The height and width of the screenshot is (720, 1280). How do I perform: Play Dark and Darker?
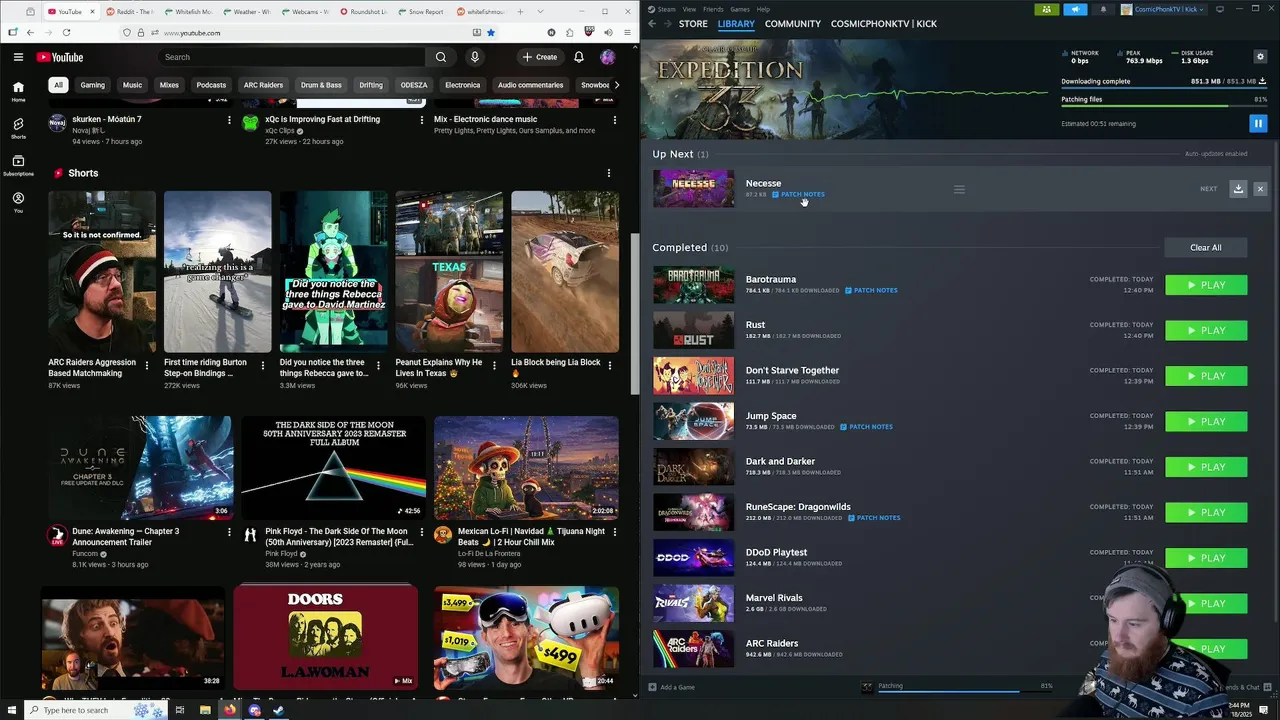click(1206, 467)
